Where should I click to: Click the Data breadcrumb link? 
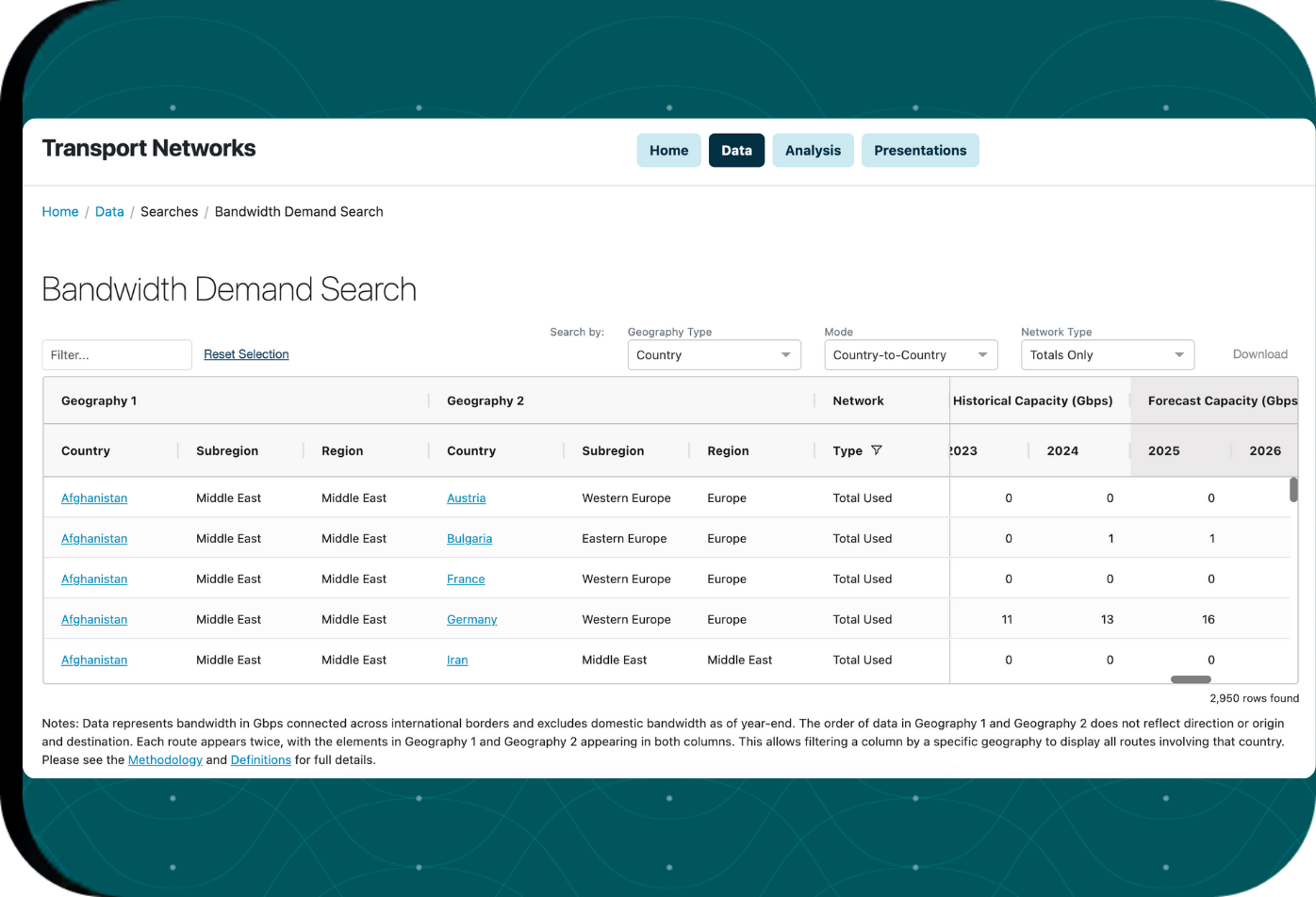pyautogui.click(x=109, y=212)
